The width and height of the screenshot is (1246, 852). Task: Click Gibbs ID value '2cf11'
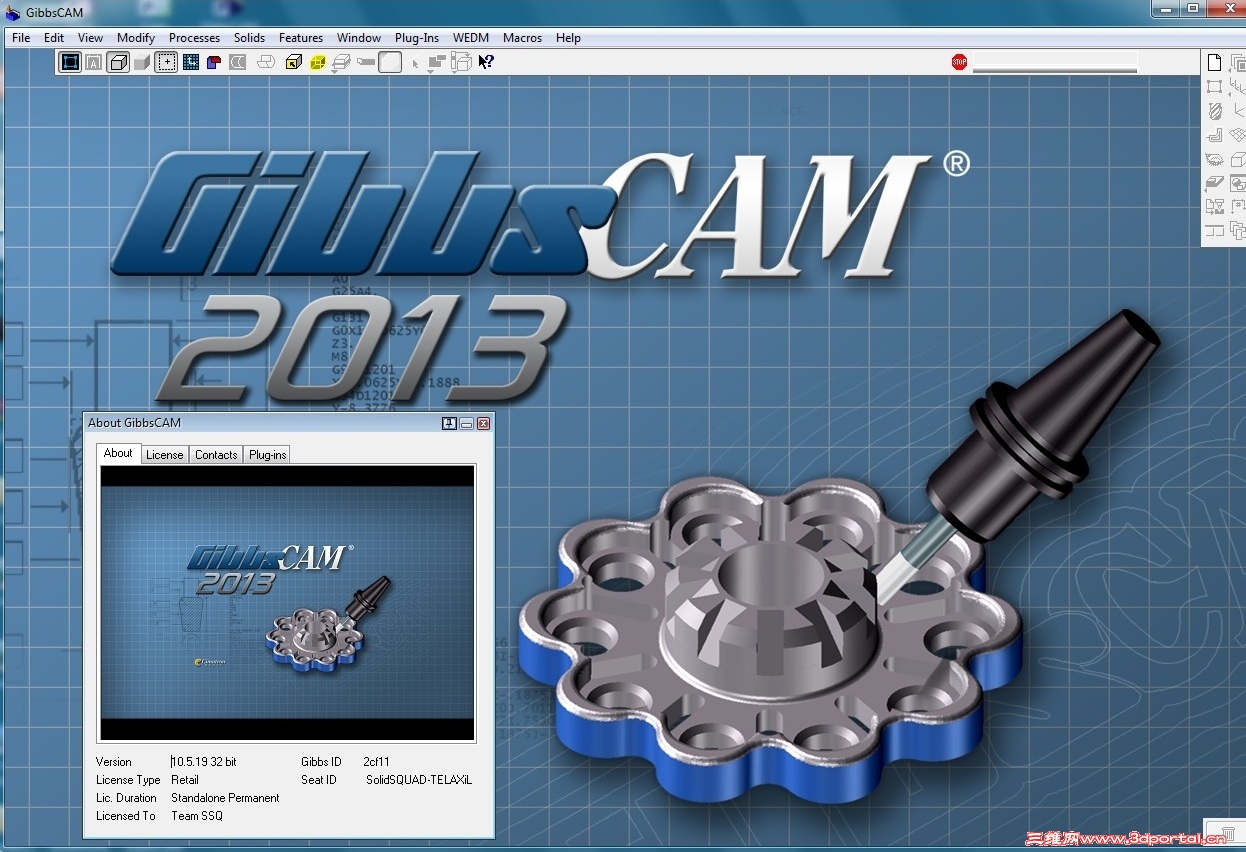coord(377,762)
